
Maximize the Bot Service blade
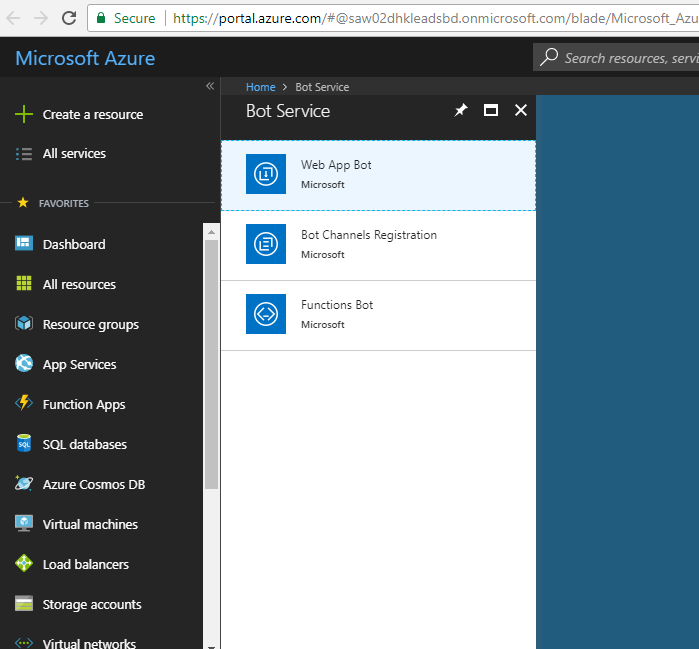(x=491, y=110)
